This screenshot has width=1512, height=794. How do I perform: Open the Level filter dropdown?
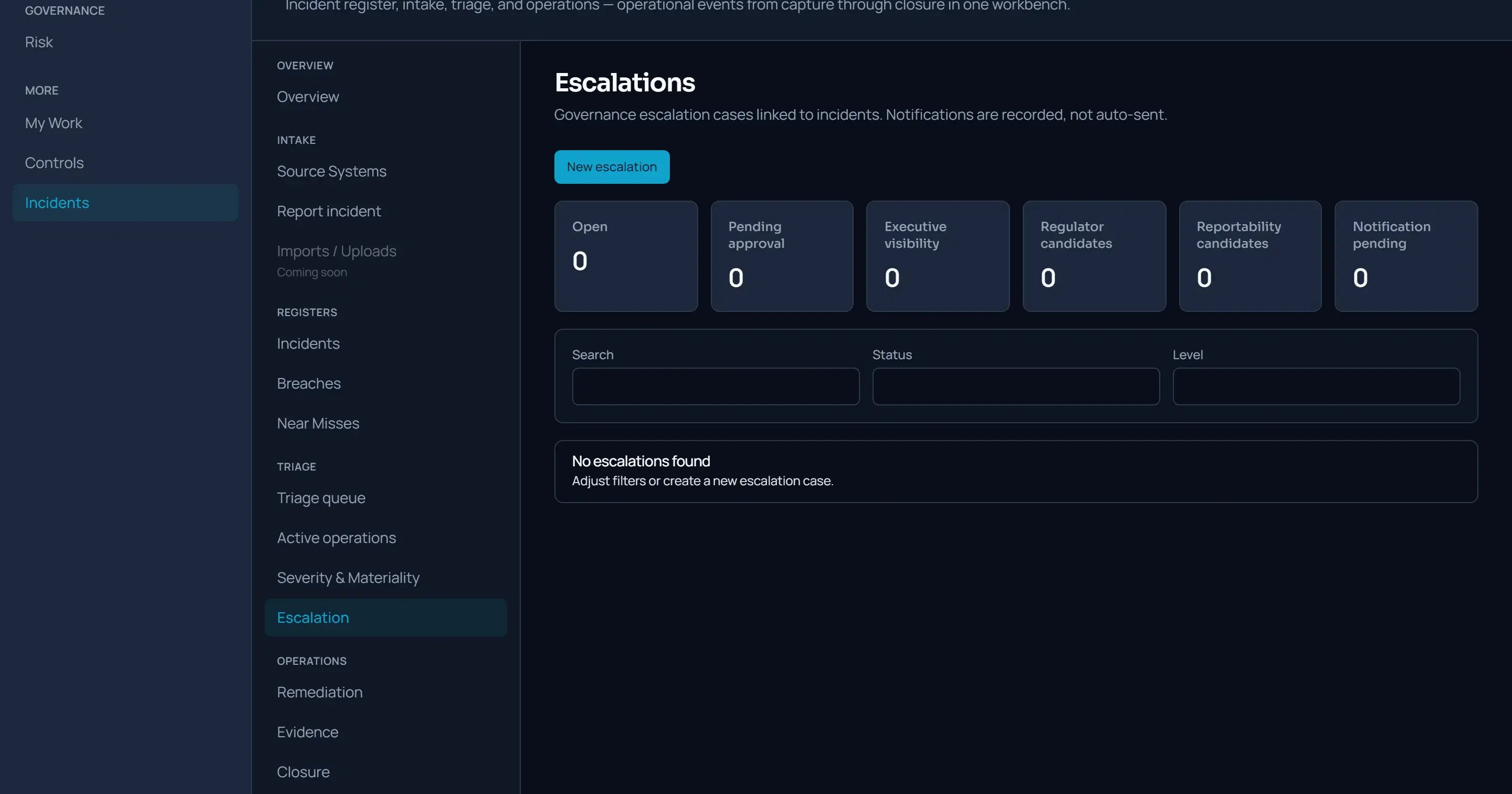tap(1316, 386)
